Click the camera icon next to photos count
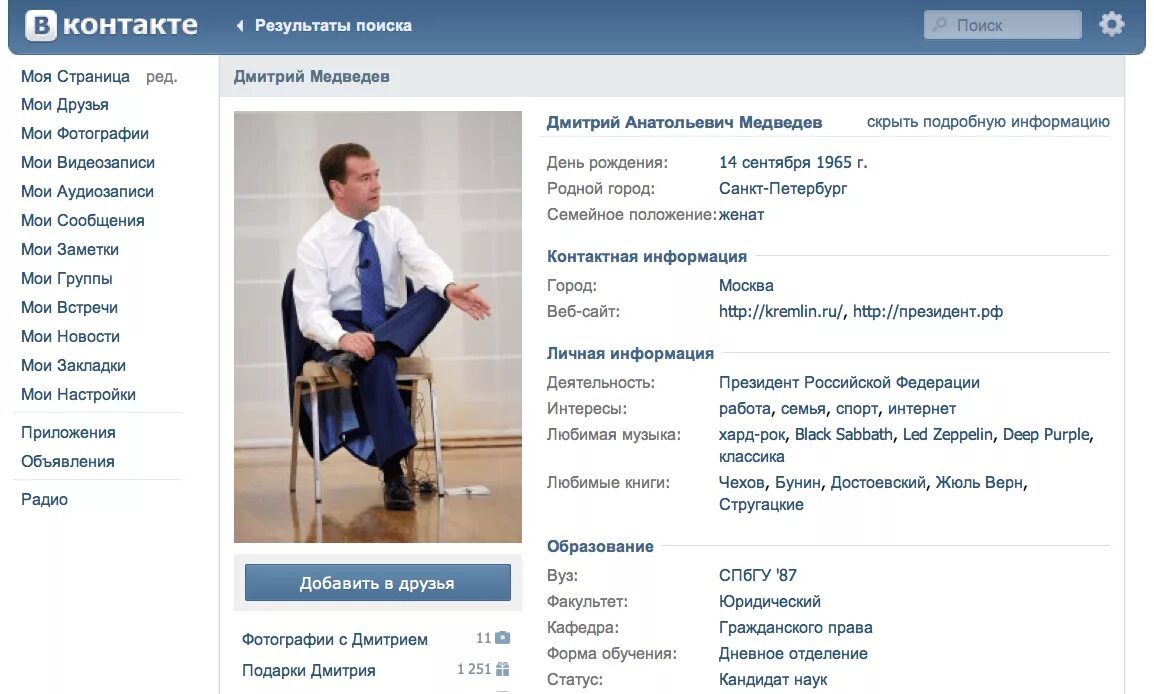The width and height of the screenshot is (1154, 694). coord(503,637)
